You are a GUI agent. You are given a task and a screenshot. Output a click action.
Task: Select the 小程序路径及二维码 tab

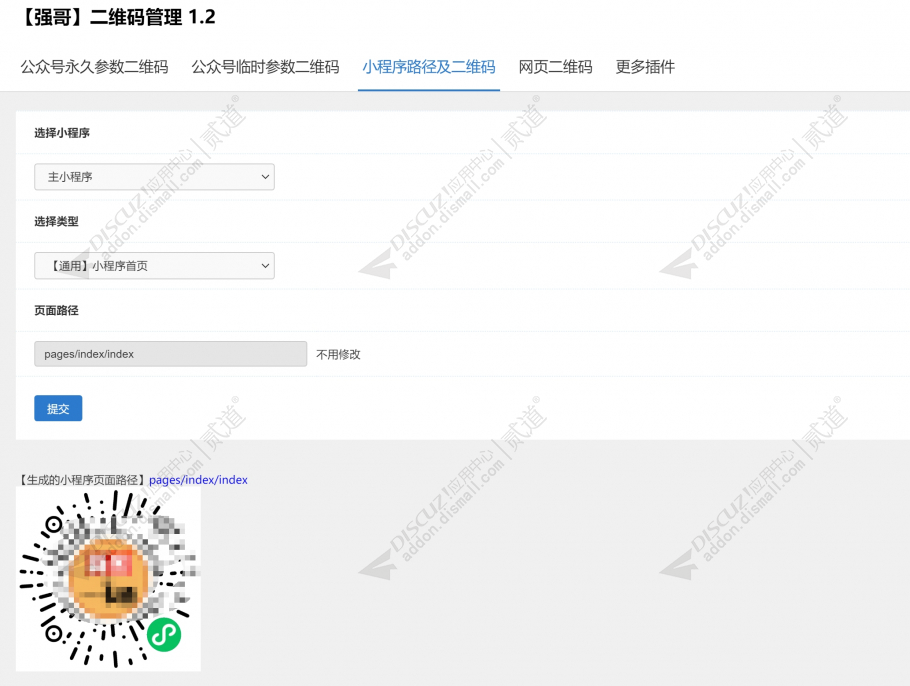(429, 67)
